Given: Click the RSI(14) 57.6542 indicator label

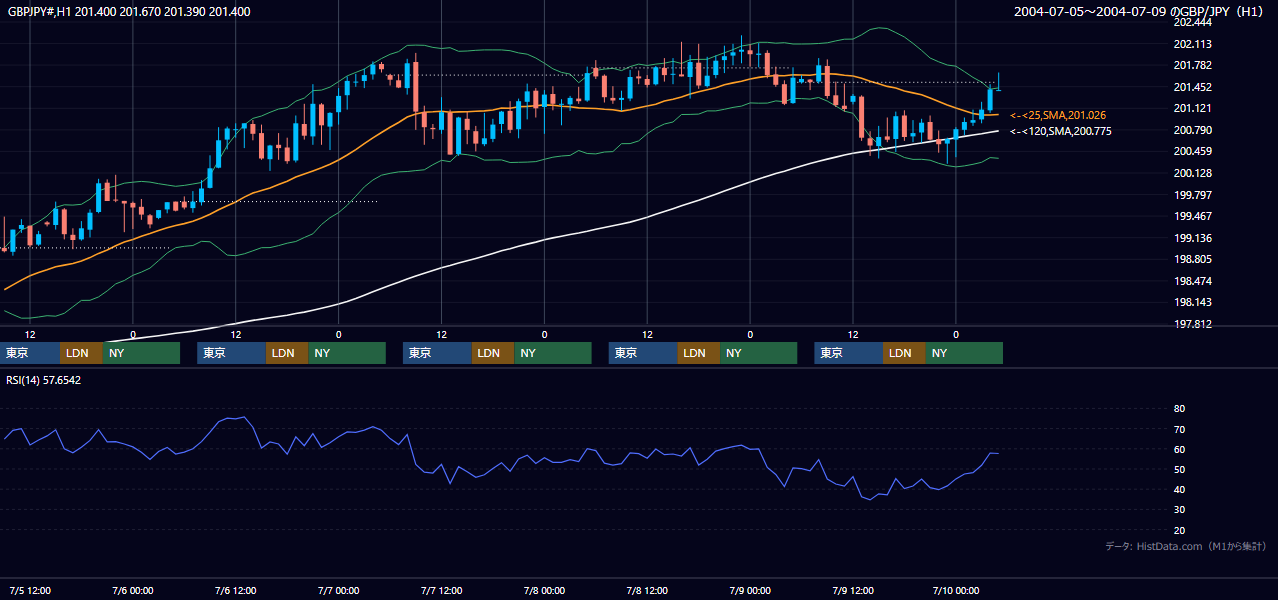Looking at the screenshot, I should point(44,380).
